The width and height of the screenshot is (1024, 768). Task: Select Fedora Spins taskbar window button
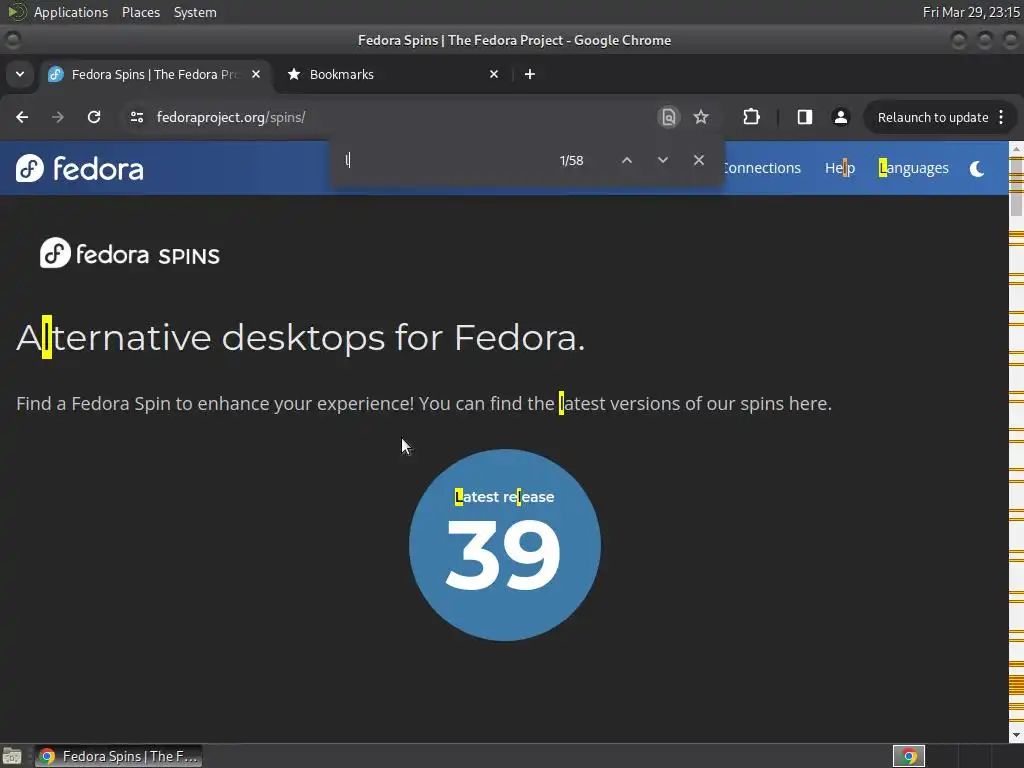tap(118, 756)
